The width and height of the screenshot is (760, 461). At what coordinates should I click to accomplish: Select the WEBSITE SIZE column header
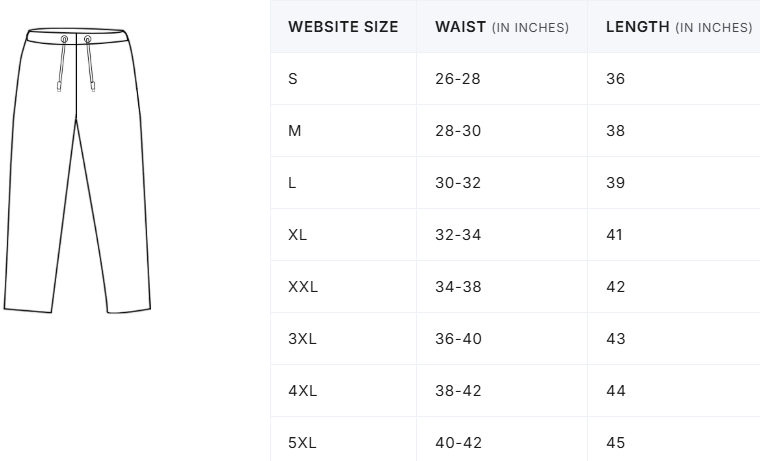343,27
